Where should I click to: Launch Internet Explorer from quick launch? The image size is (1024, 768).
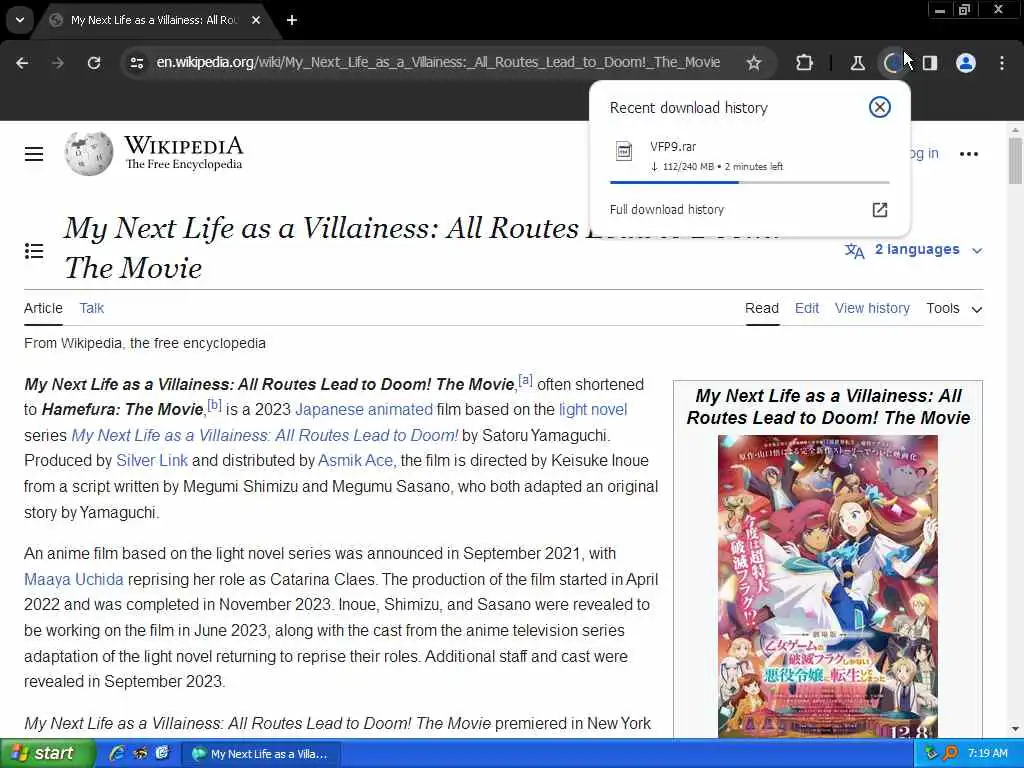117,753
